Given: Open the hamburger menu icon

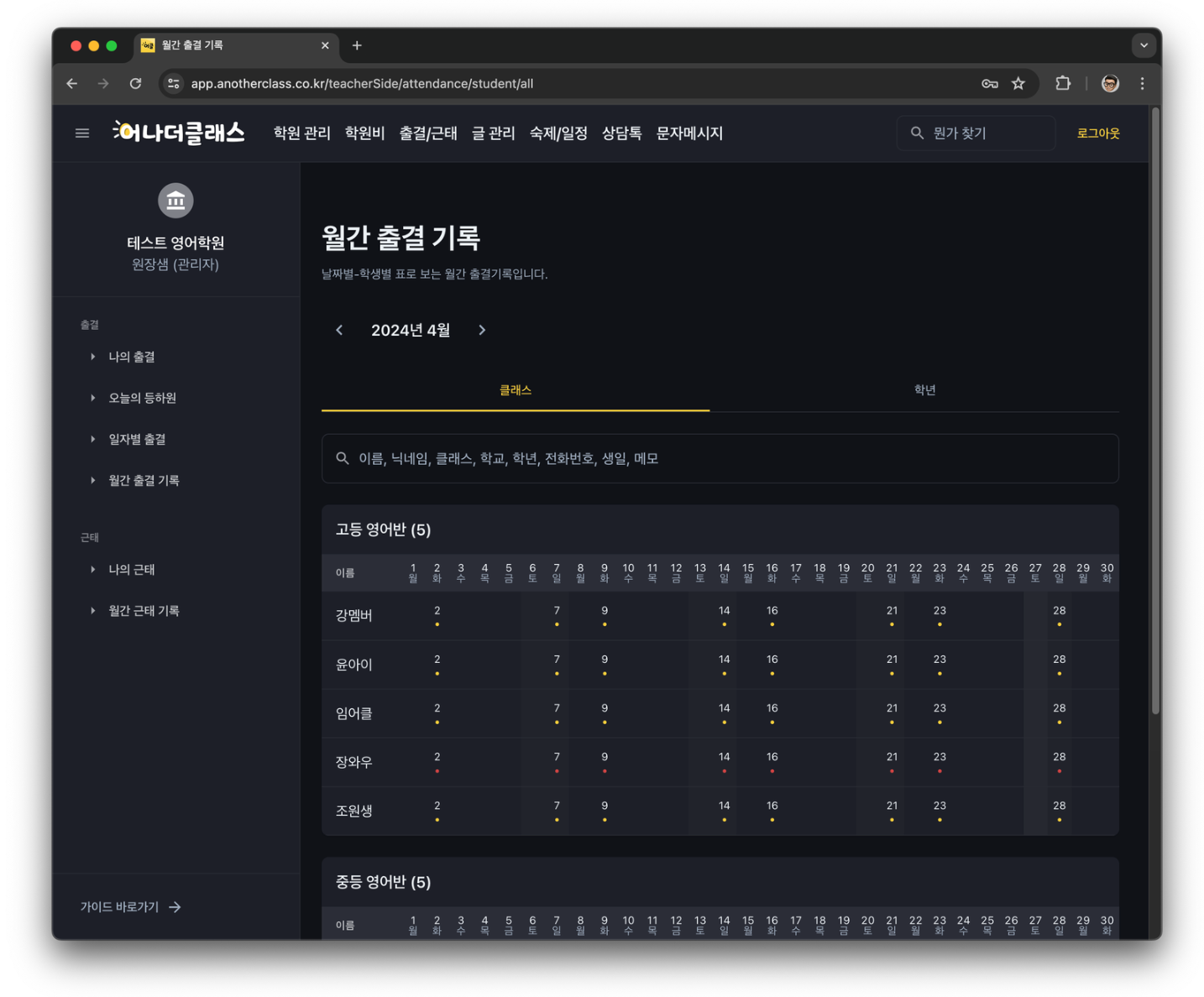Looking at the screenshot, I should pos(82,133).
